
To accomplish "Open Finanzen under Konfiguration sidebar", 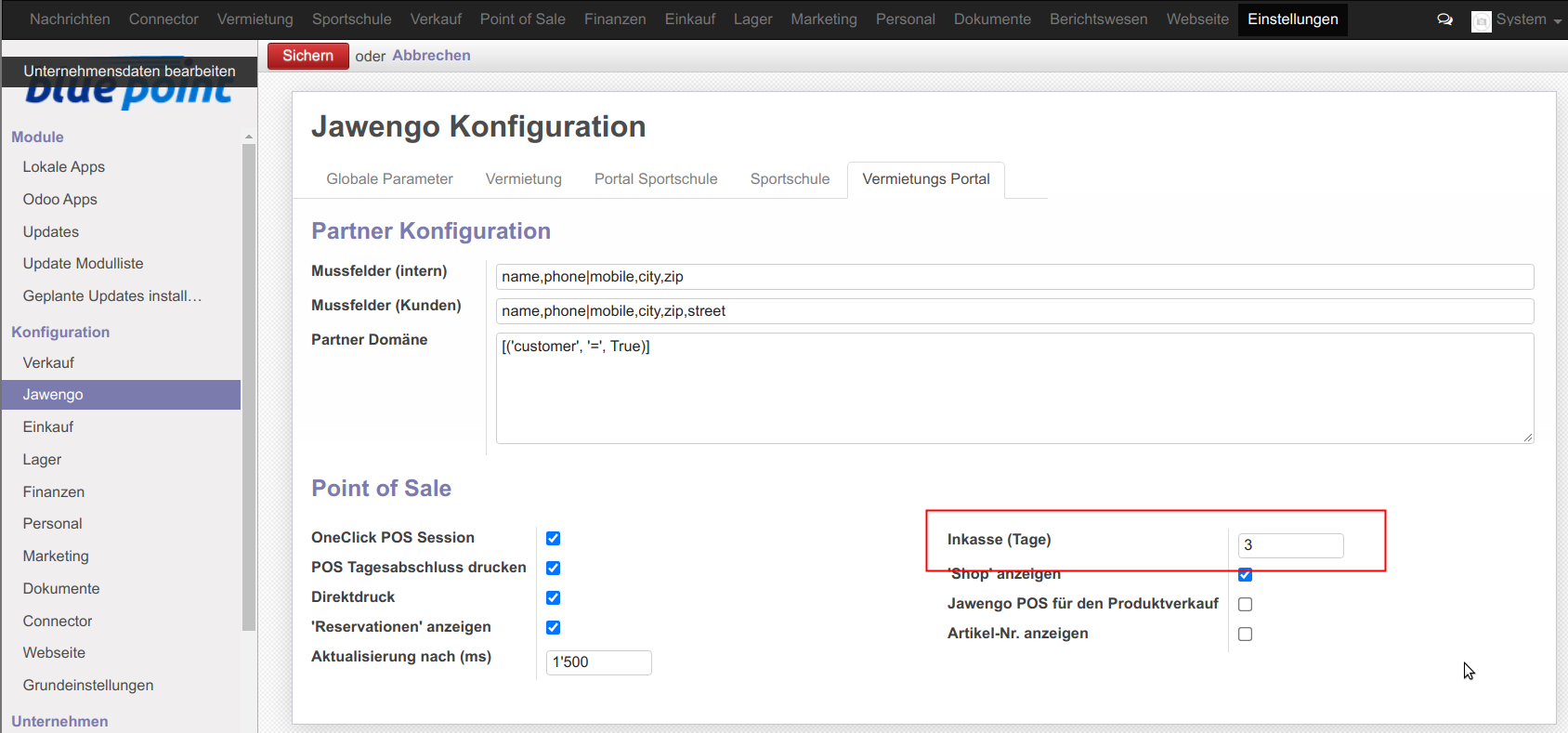I will tap(53, 492).
